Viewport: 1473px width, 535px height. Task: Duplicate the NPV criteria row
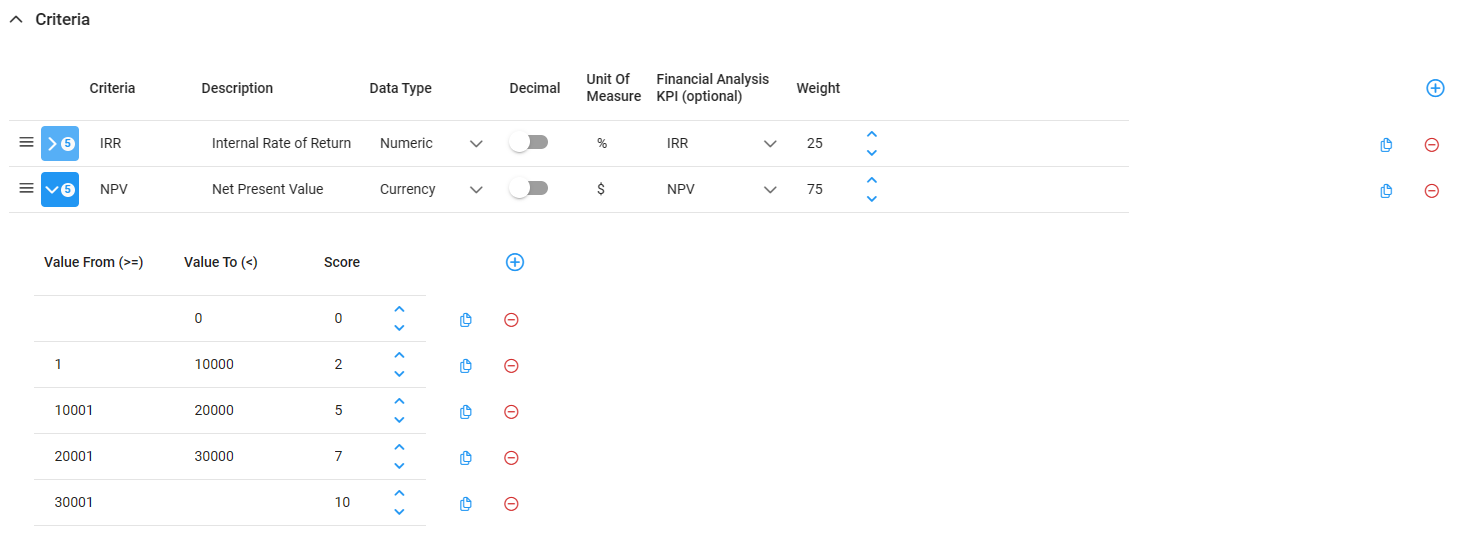1386,191
